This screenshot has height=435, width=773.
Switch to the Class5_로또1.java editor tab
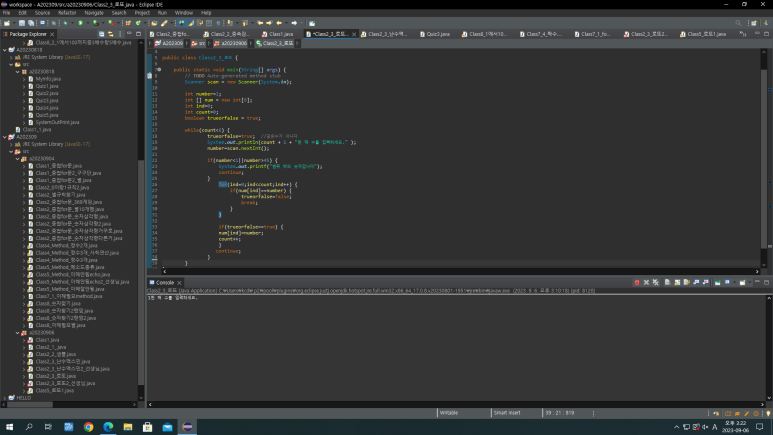click(x=703, y=34)
